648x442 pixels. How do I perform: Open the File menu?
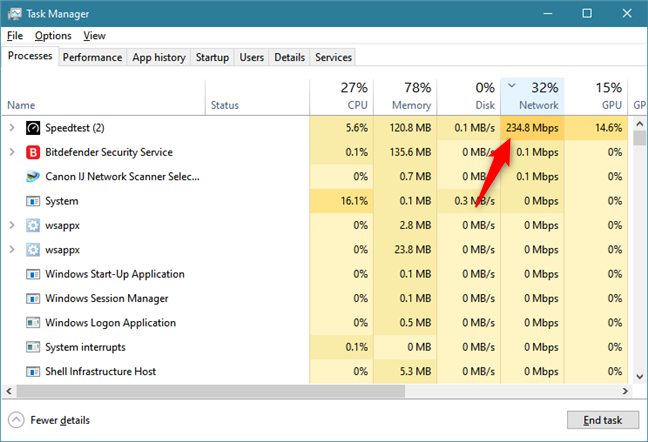pos(15,36)
